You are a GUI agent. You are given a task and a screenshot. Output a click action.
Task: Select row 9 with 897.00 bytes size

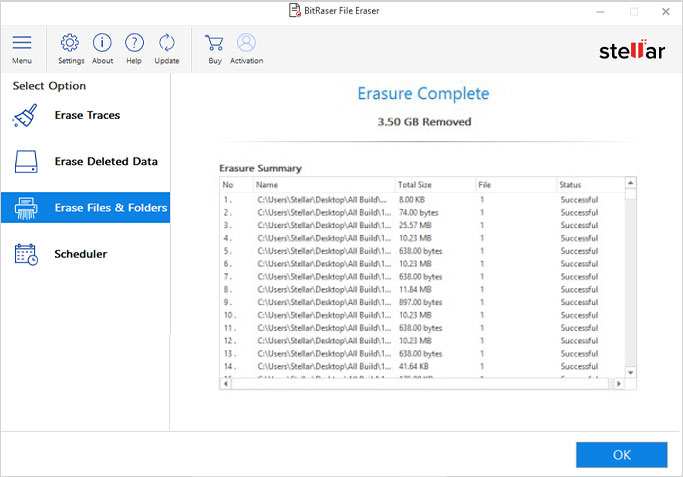[422, 302]
